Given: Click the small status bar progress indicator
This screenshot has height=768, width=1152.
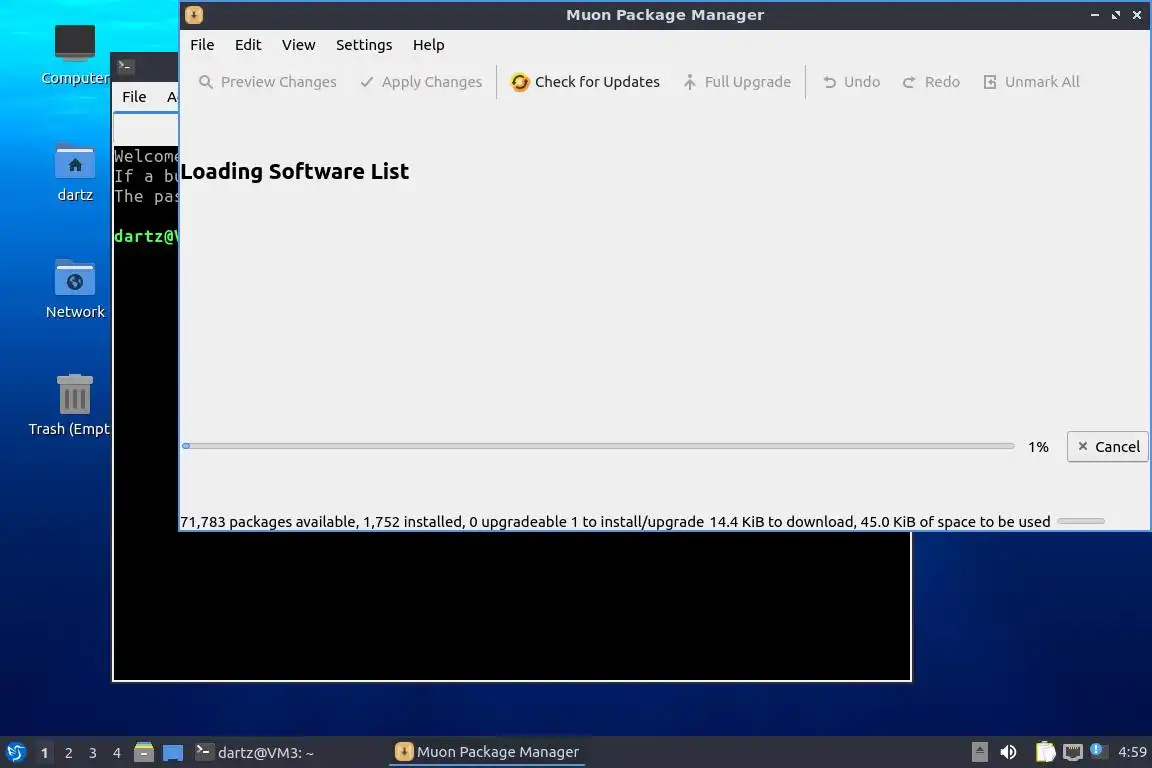Looking at the screenshot, I should pyautogui.click(x=1081, y=521).
